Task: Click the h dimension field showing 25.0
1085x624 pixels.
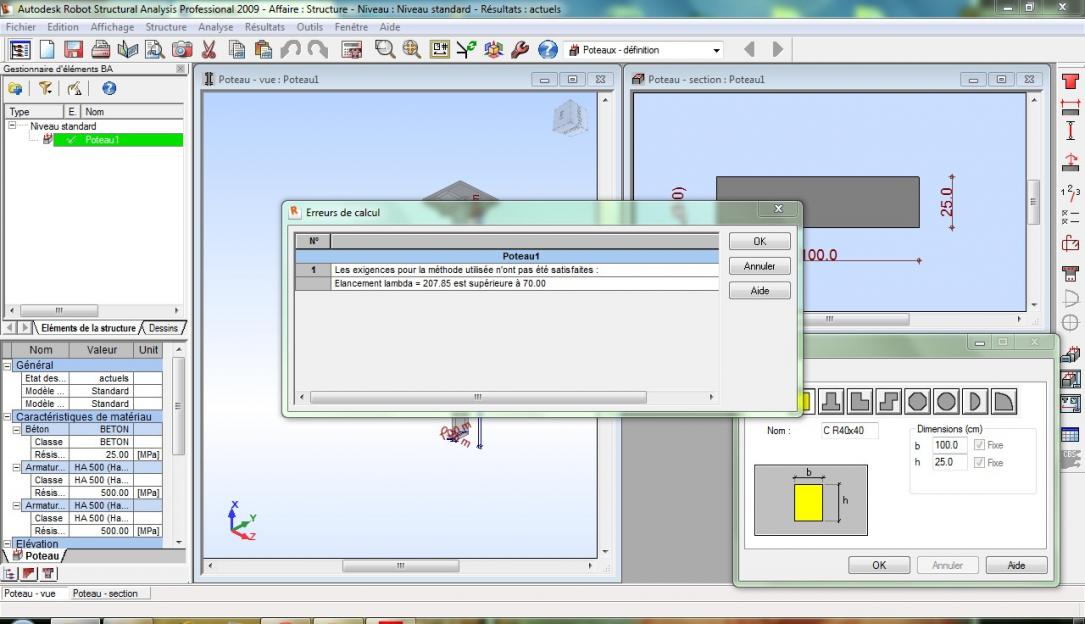Action: tap(949, 462)
